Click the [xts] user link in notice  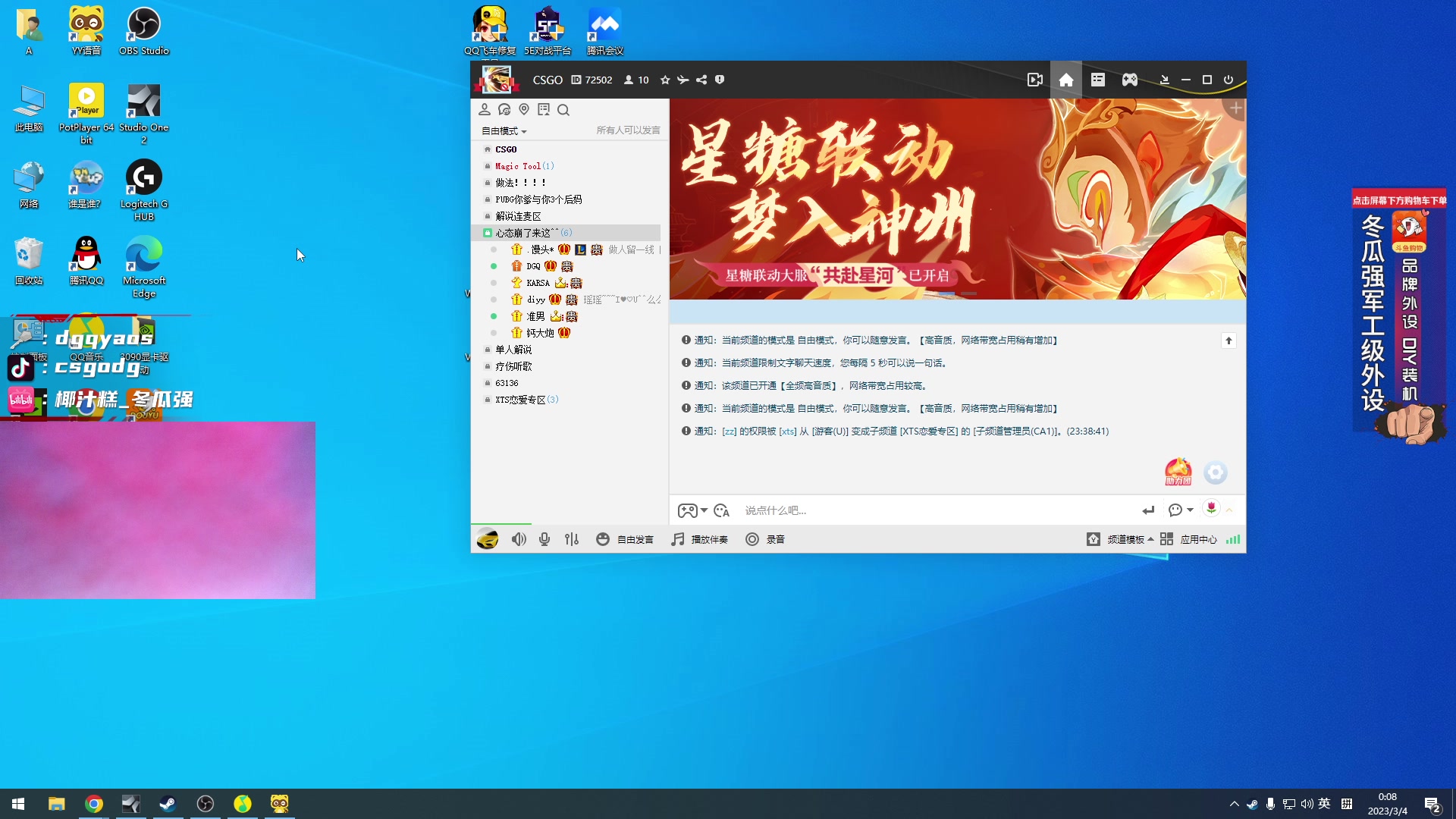[788, 431]
